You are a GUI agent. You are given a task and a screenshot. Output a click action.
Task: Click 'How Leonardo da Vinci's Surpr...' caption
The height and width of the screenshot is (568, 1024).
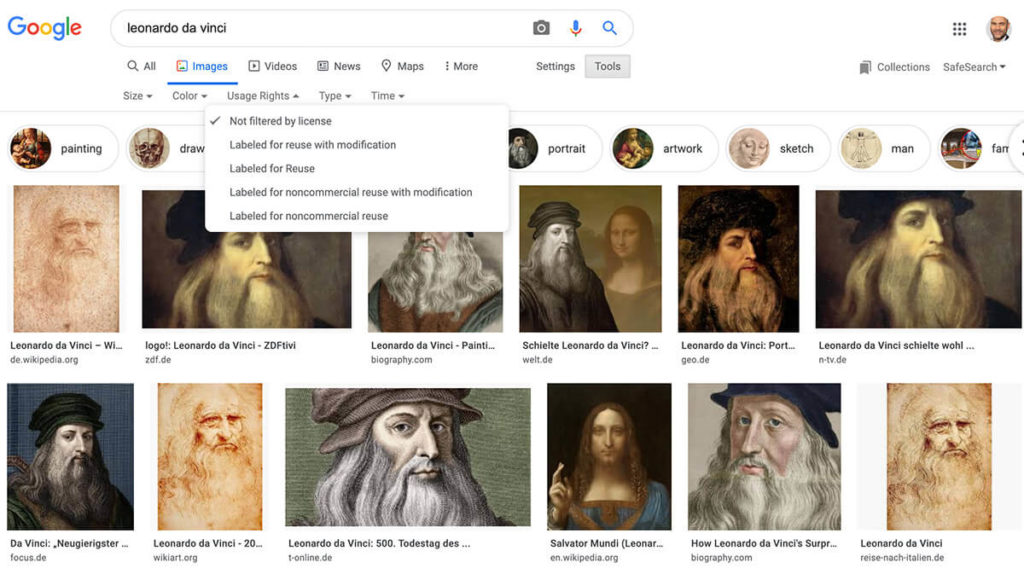coord(764,543)
